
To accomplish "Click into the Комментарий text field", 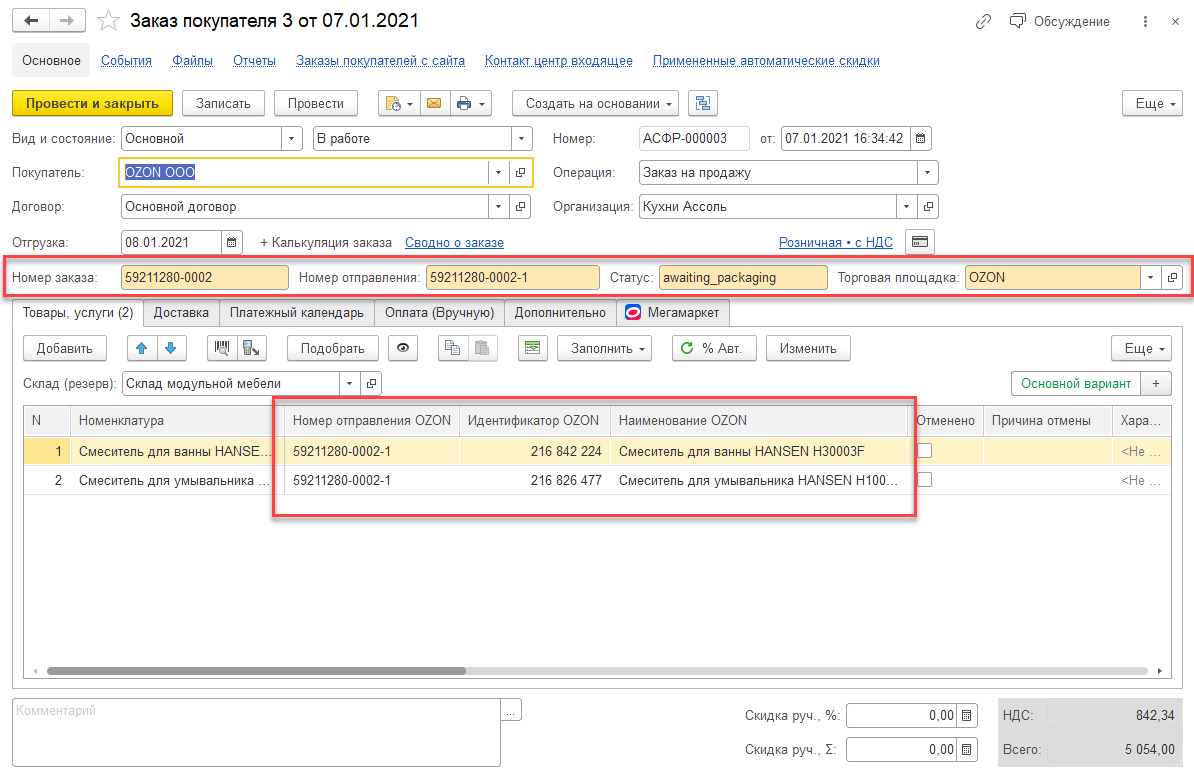I will click(x=255, y=731).
